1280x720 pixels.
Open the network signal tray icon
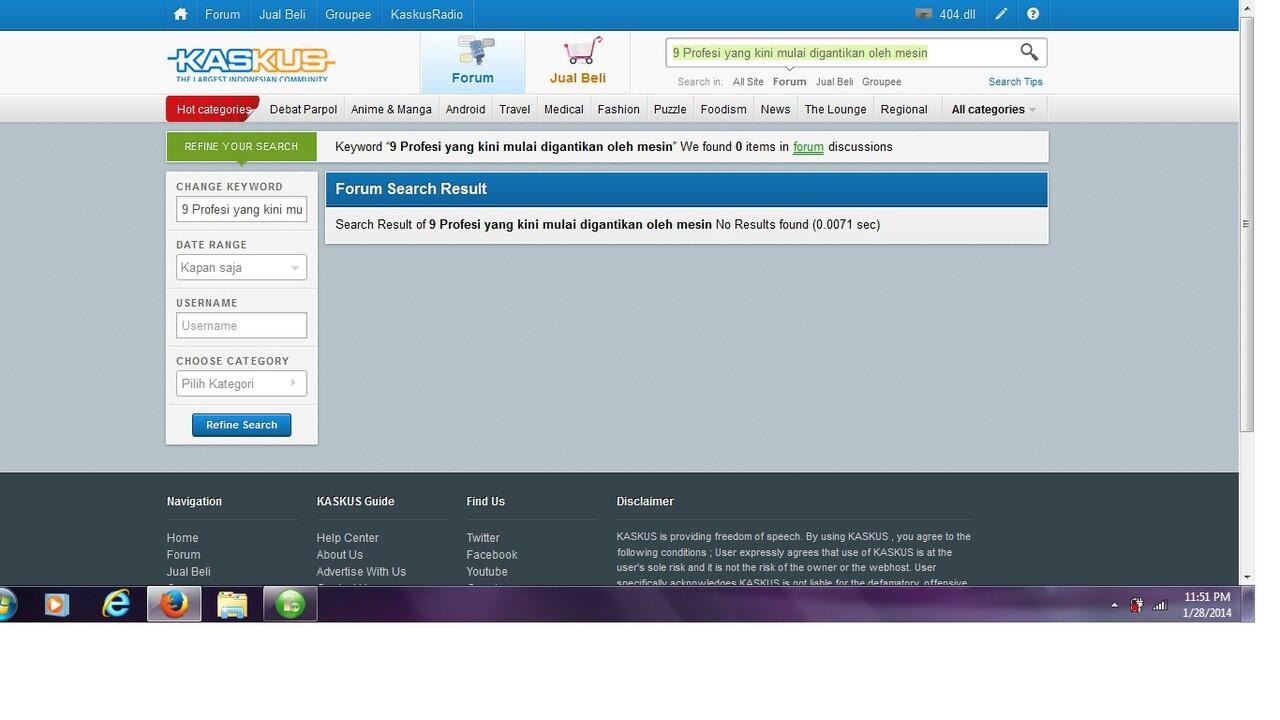point(1160,605)
